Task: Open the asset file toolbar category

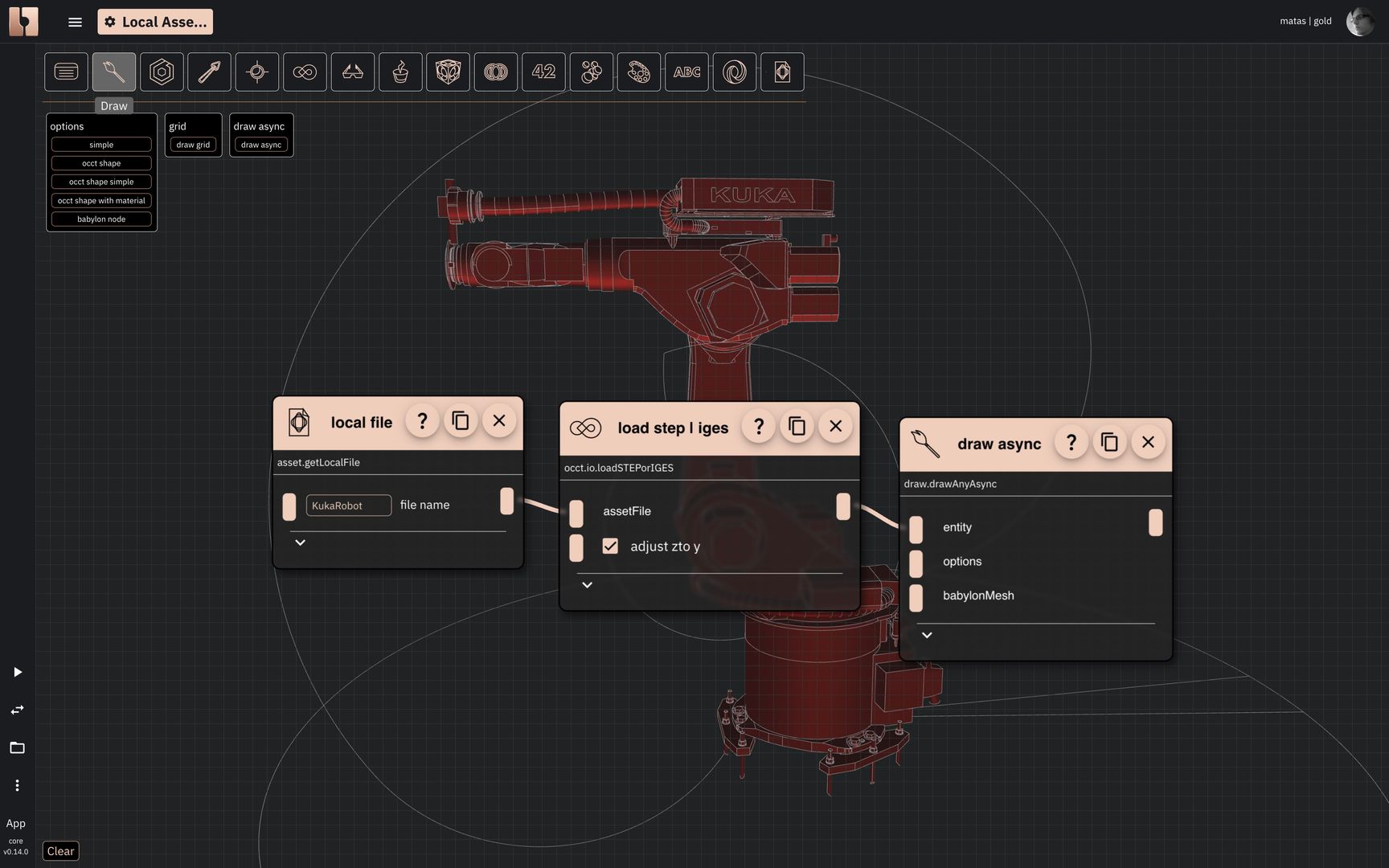Action: [x=782, y=72]
